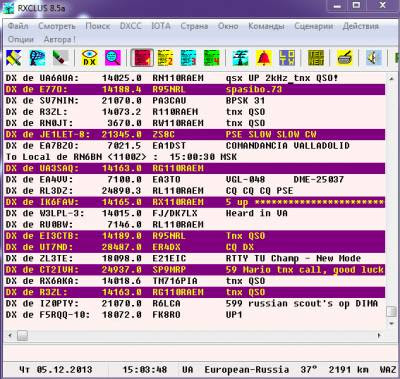This screenshot has width=400, height=379.
Task: Click the LOTW toolbar icon
Action: tap(287, 58)
